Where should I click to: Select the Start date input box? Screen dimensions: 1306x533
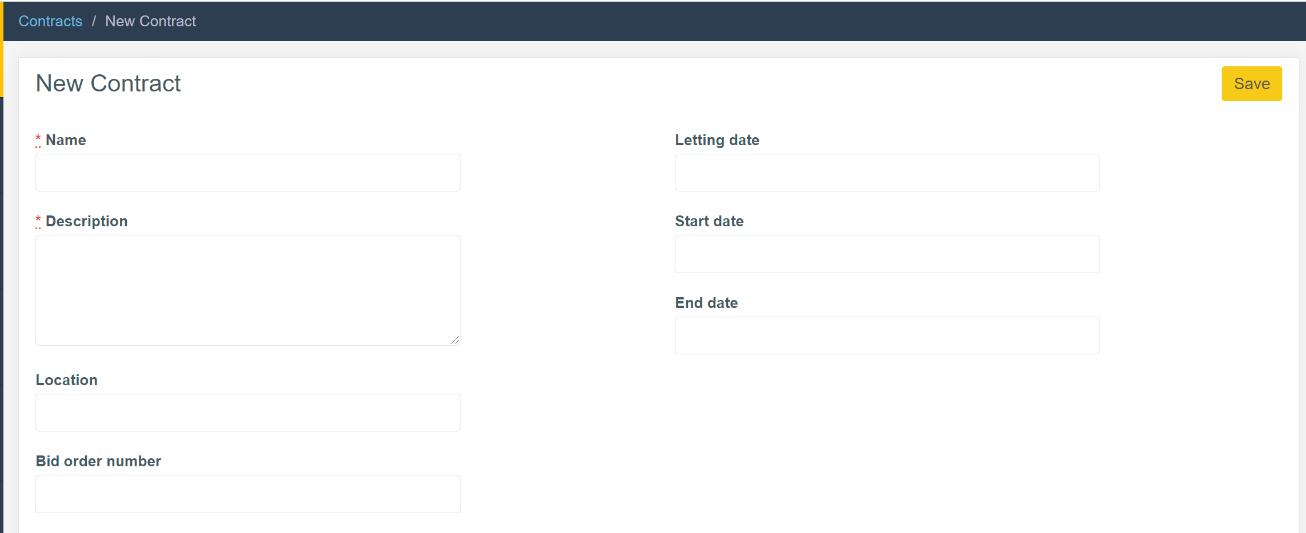[887, 254]
